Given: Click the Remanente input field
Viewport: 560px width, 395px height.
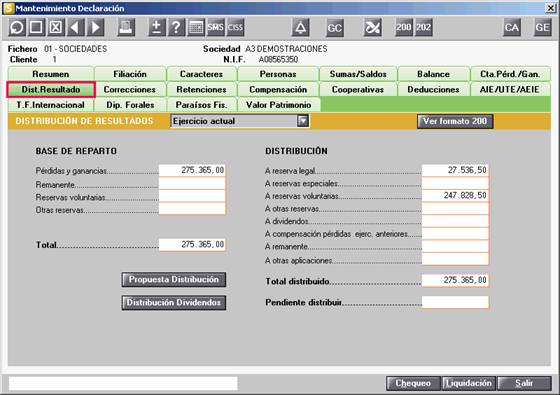Looking at the screenshot, I should pyautogui.click(x=192, y=184).
